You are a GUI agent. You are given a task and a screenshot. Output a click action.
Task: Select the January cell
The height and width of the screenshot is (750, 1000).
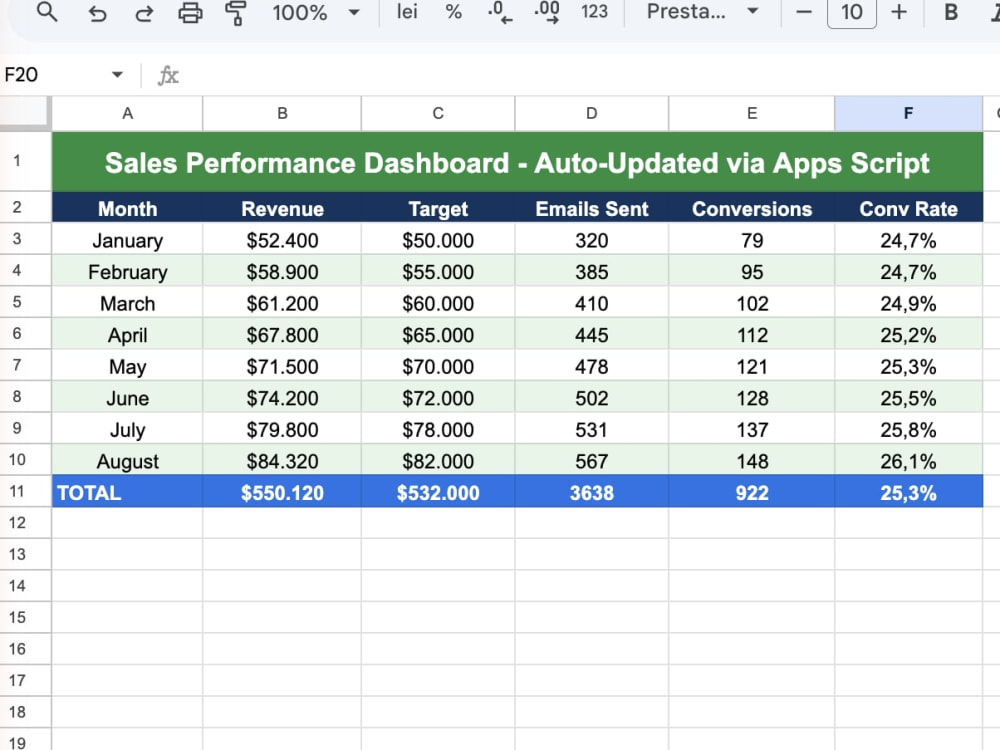128,240
